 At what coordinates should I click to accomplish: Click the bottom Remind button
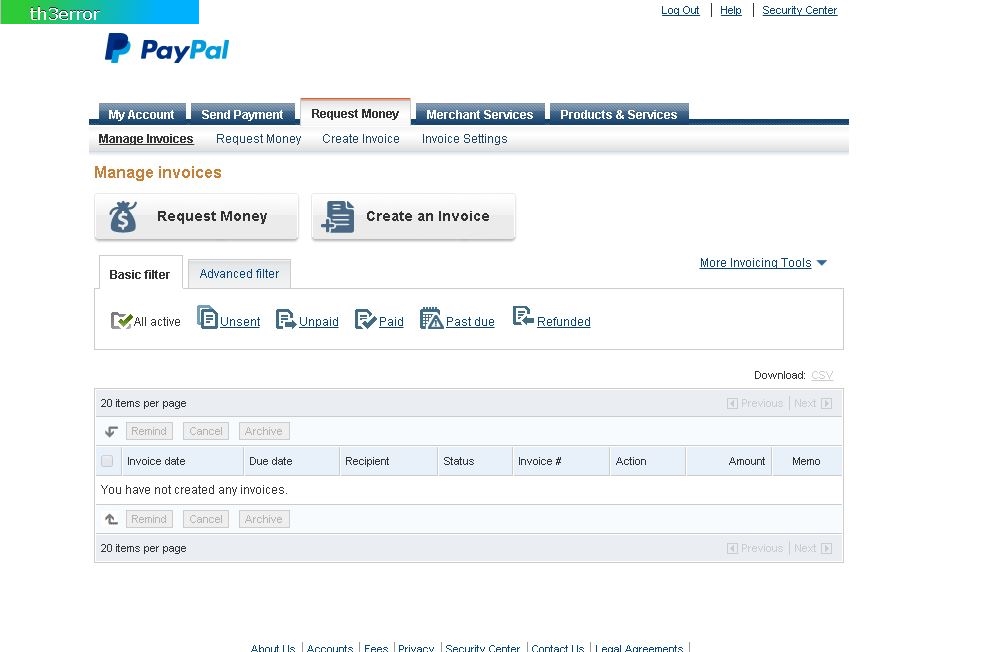149,519
